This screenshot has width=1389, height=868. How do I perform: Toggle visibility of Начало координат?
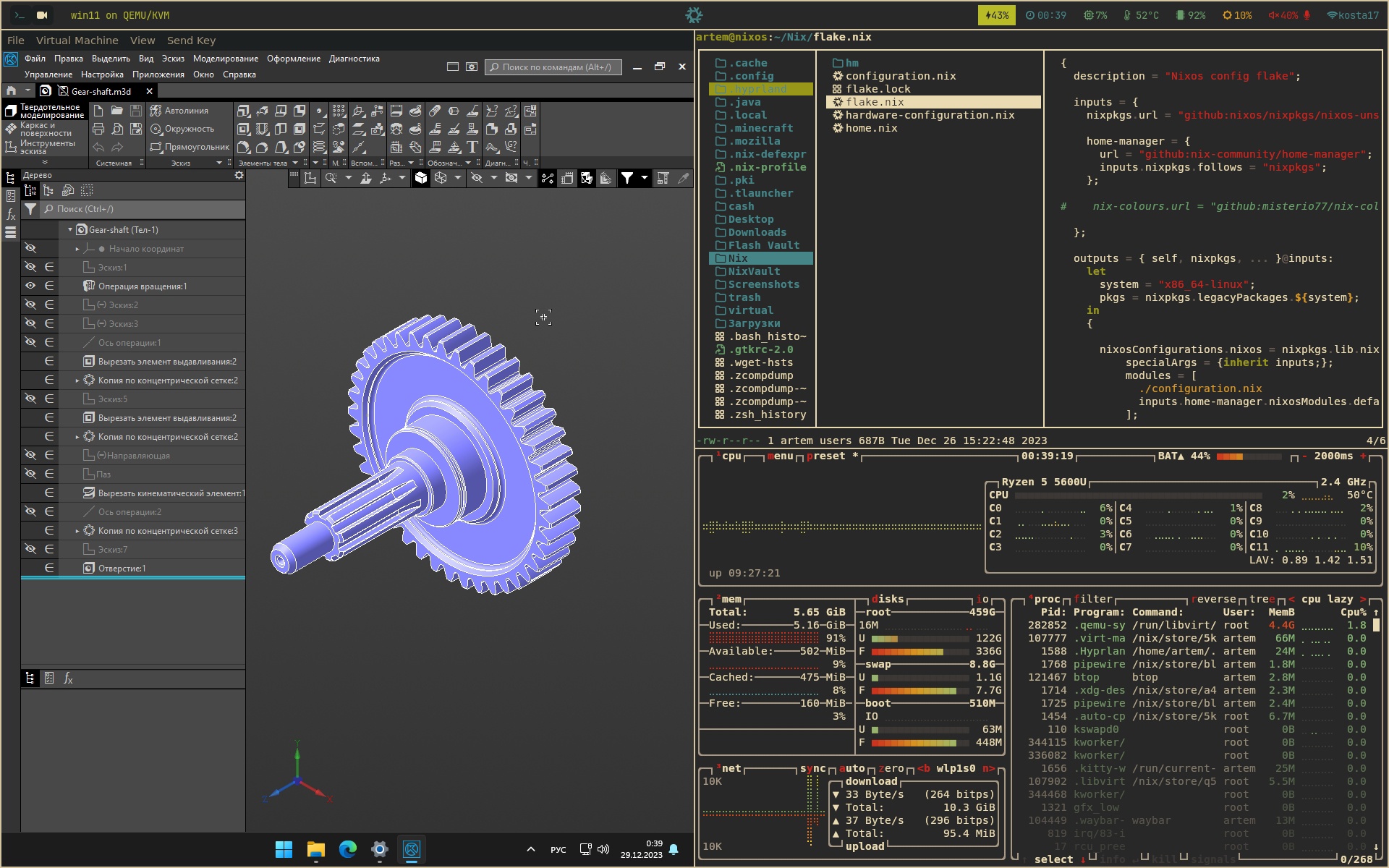click(x=30, y=248)
